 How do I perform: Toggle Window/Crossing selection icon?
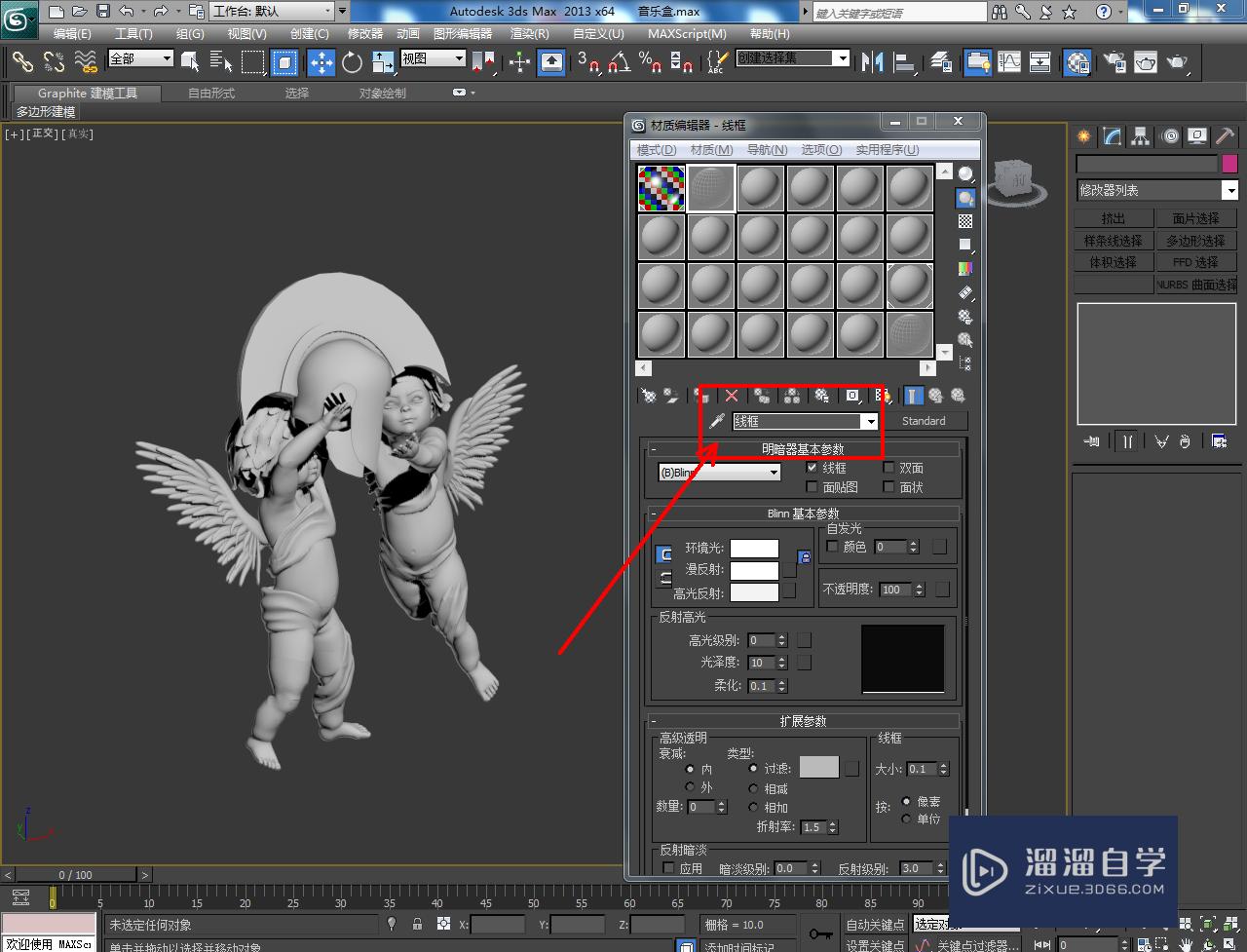pyautogui.click(x=284, y=62)
